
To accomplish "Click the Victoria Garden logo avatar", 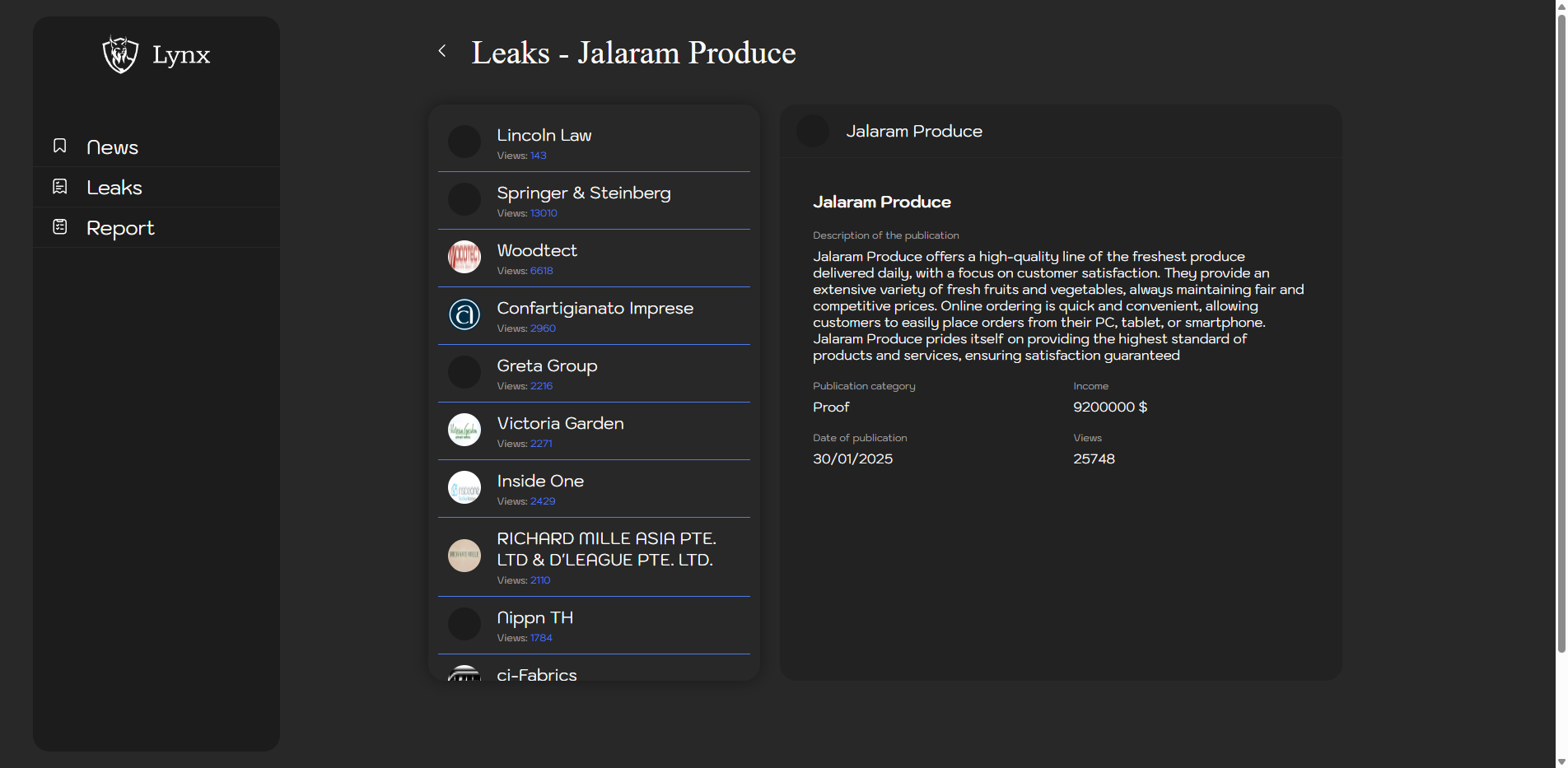I will click(464, 430).
